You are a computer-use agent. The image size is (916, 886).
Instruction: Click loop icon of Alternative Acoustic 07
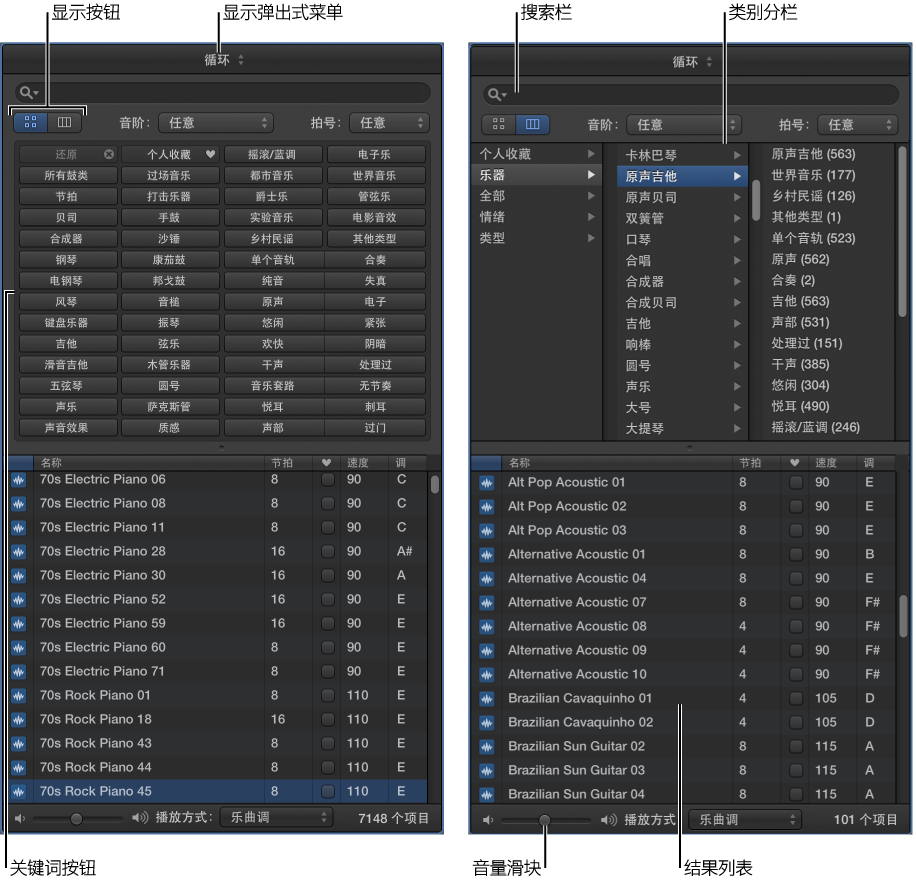(487, 603)
